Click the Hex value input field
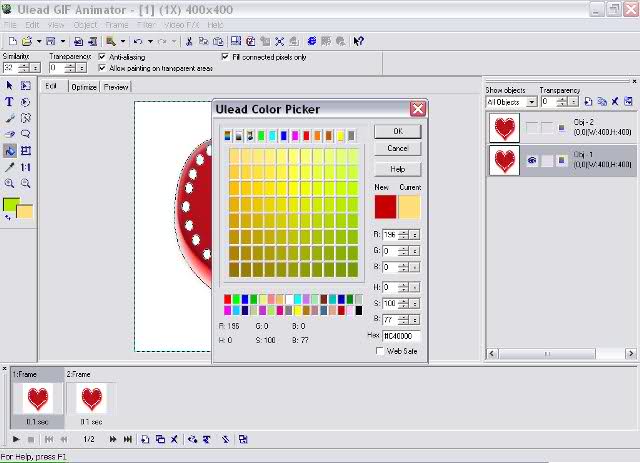This screenshot has height=463, width=640. 401,336
